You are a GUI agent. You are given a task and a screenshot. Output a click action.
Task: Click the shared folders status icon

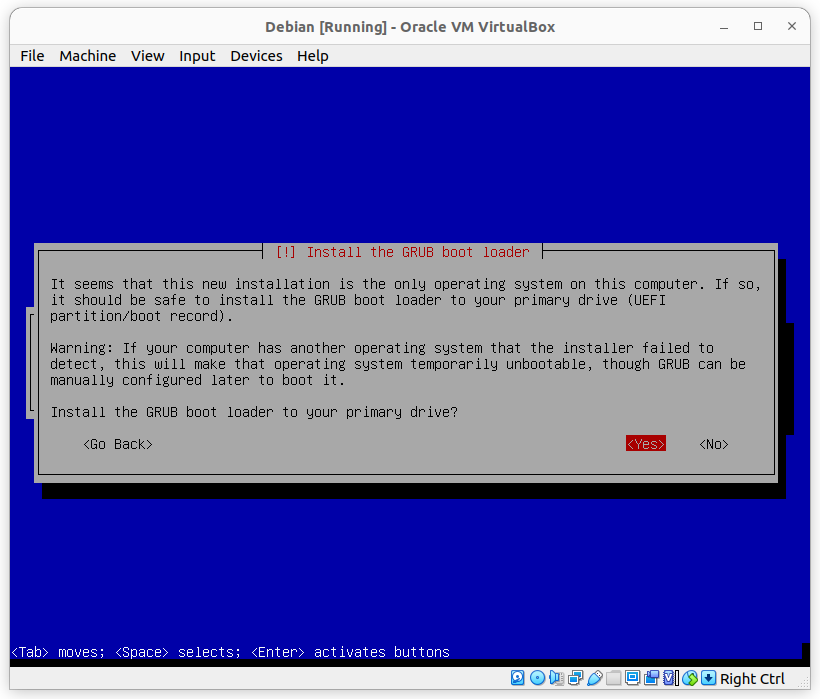pyautogui.click(x=613, y=678)
